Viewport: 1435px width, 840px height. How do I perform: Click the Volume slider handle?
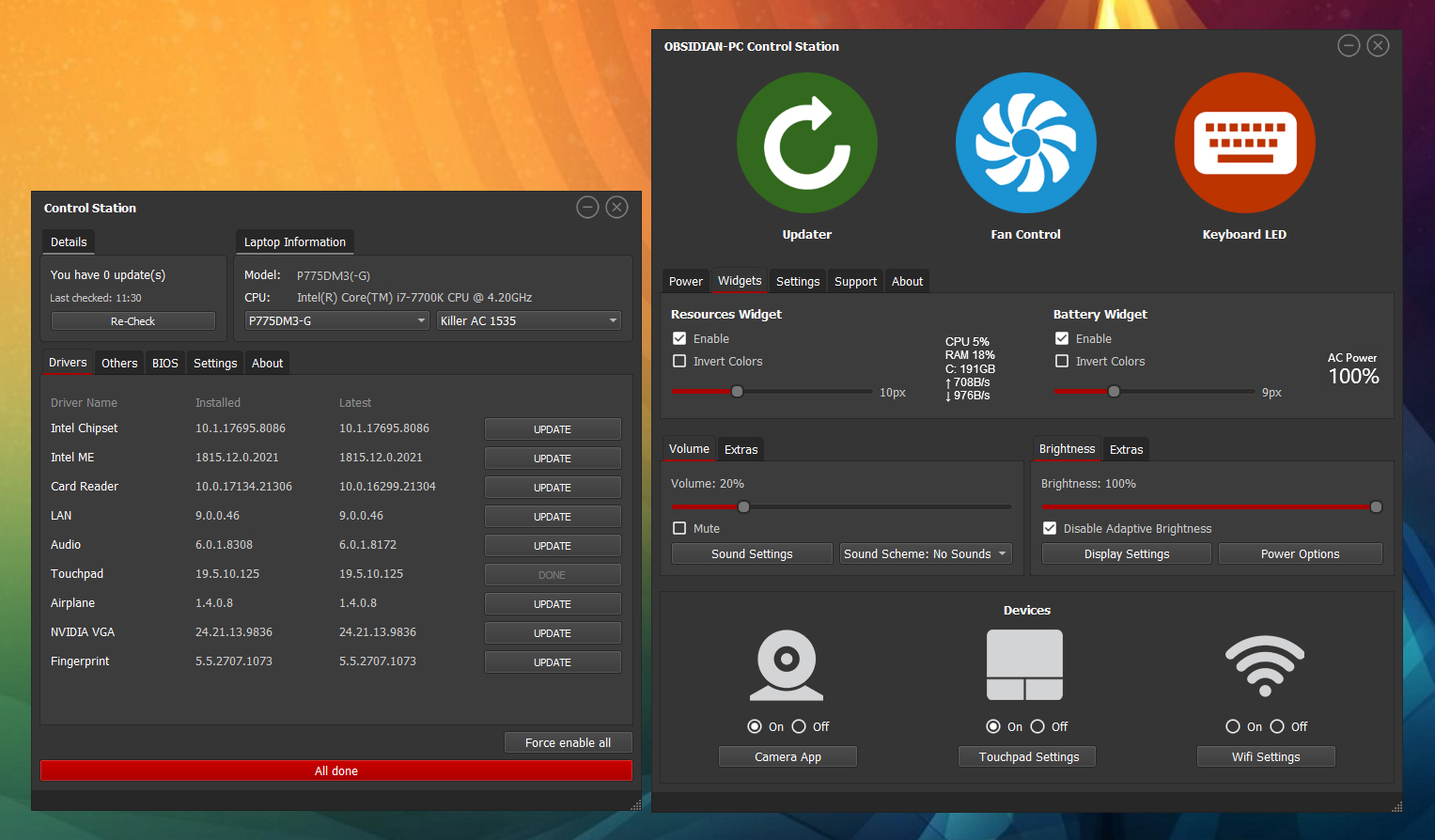[744, 506]
